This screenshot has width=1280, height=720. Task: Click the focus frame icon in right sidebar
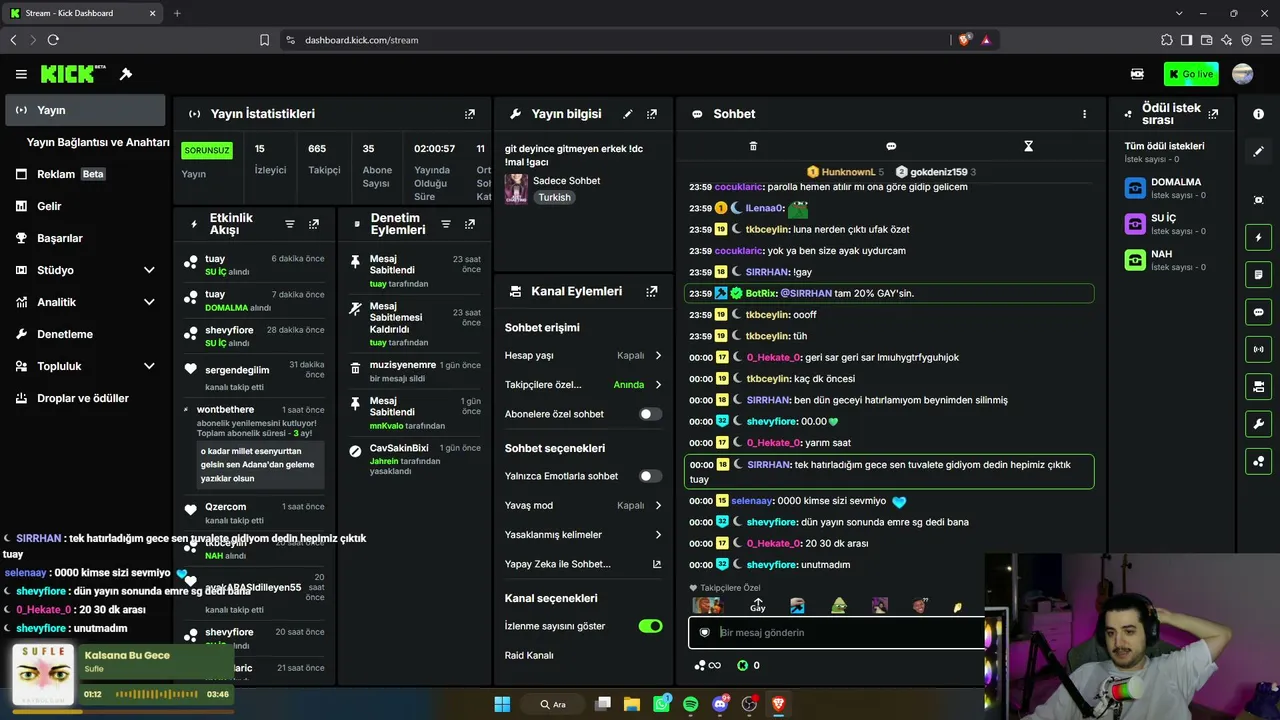point(1258,200)
